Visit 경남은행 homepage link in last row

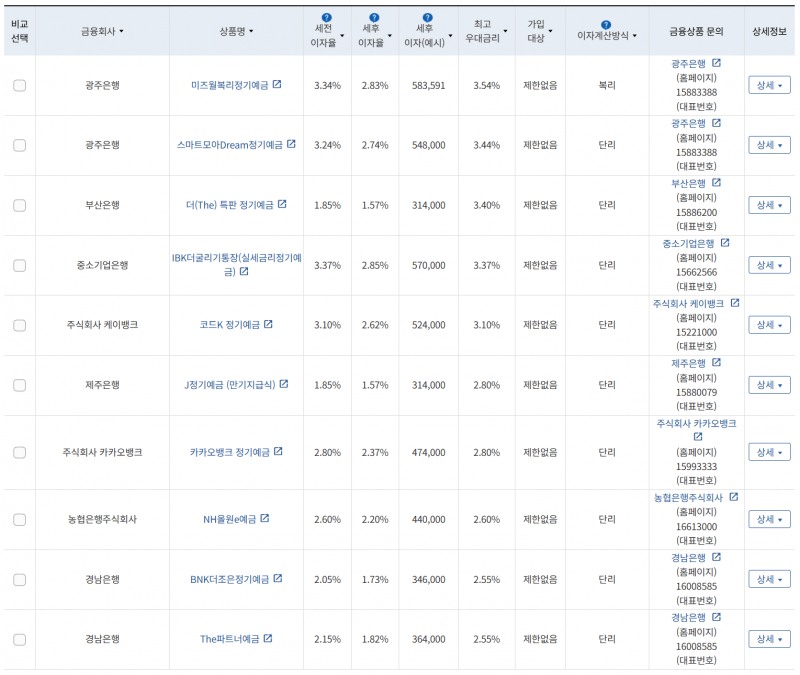(688, 618)
